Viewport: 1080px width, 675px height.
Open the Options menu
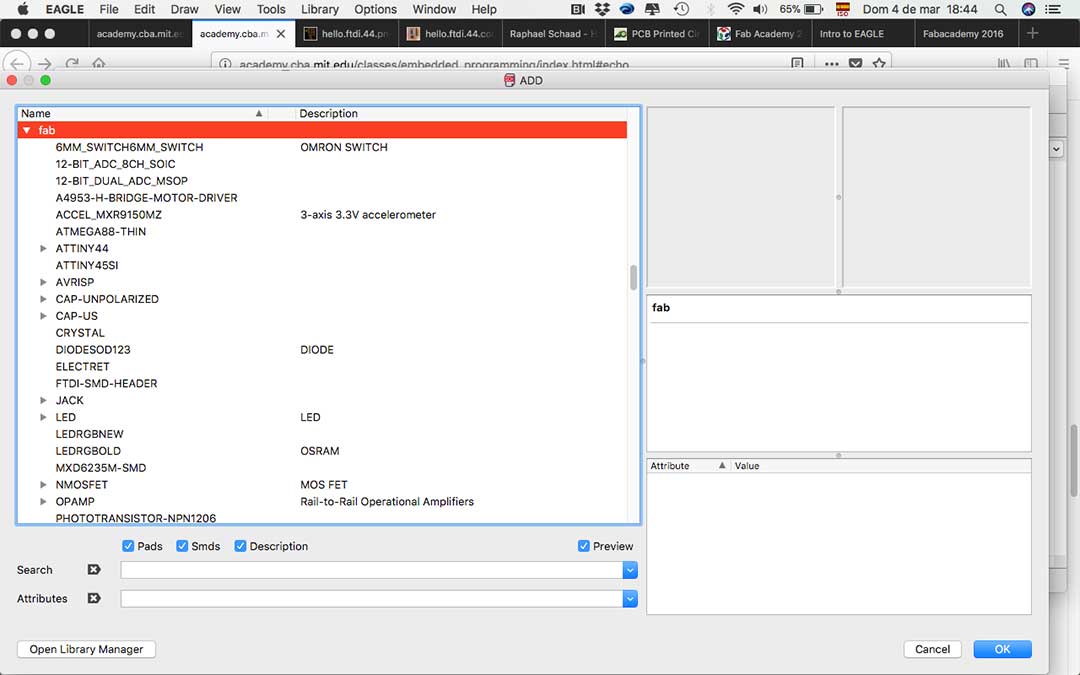pyautogui.click(x=375, y=10)
